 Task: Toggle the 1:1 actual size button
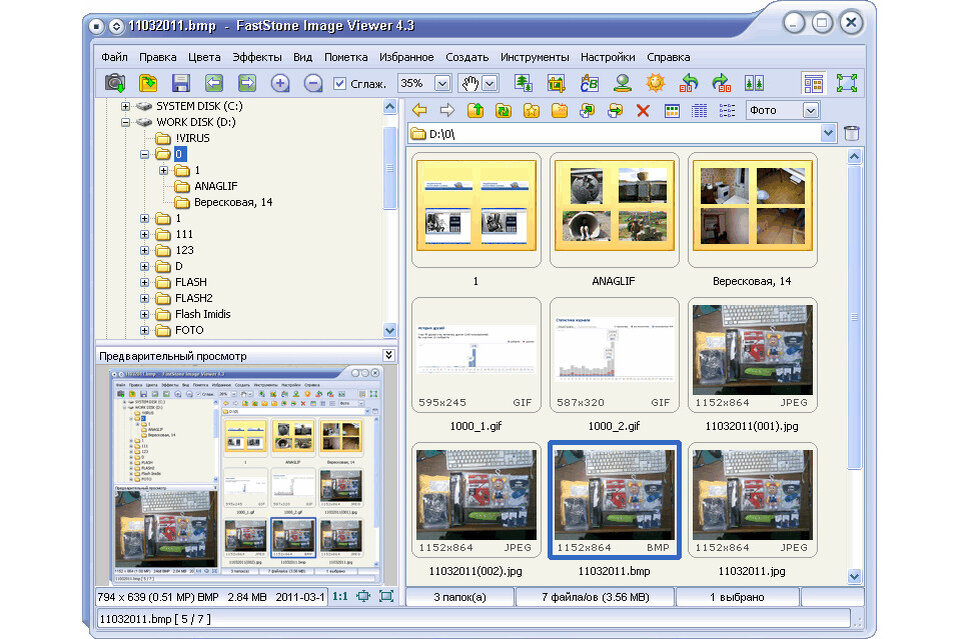pyautogui.click(x=340, y=596)
